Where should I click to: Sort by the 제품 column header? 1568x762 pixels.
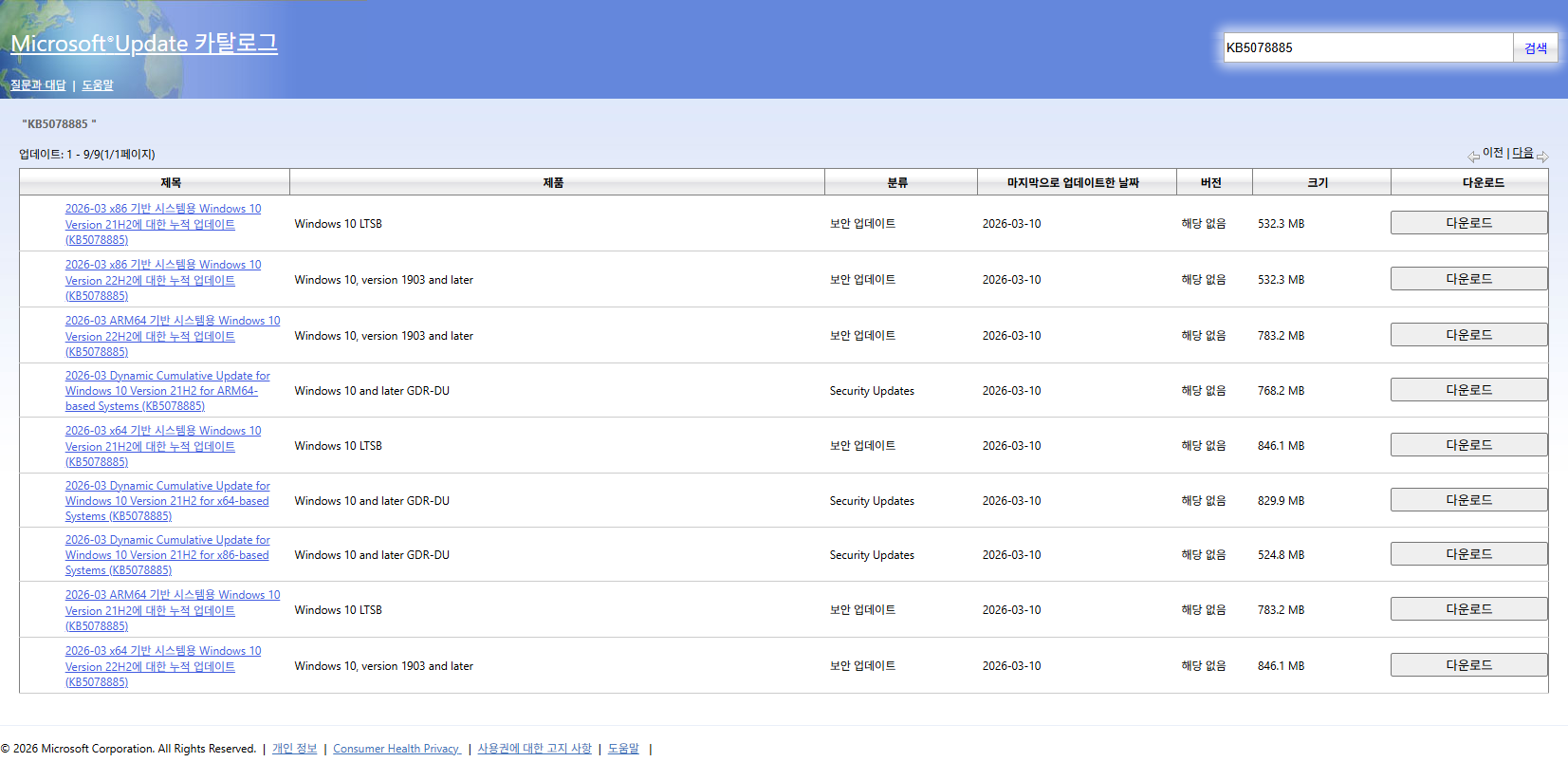pos(553,182)
